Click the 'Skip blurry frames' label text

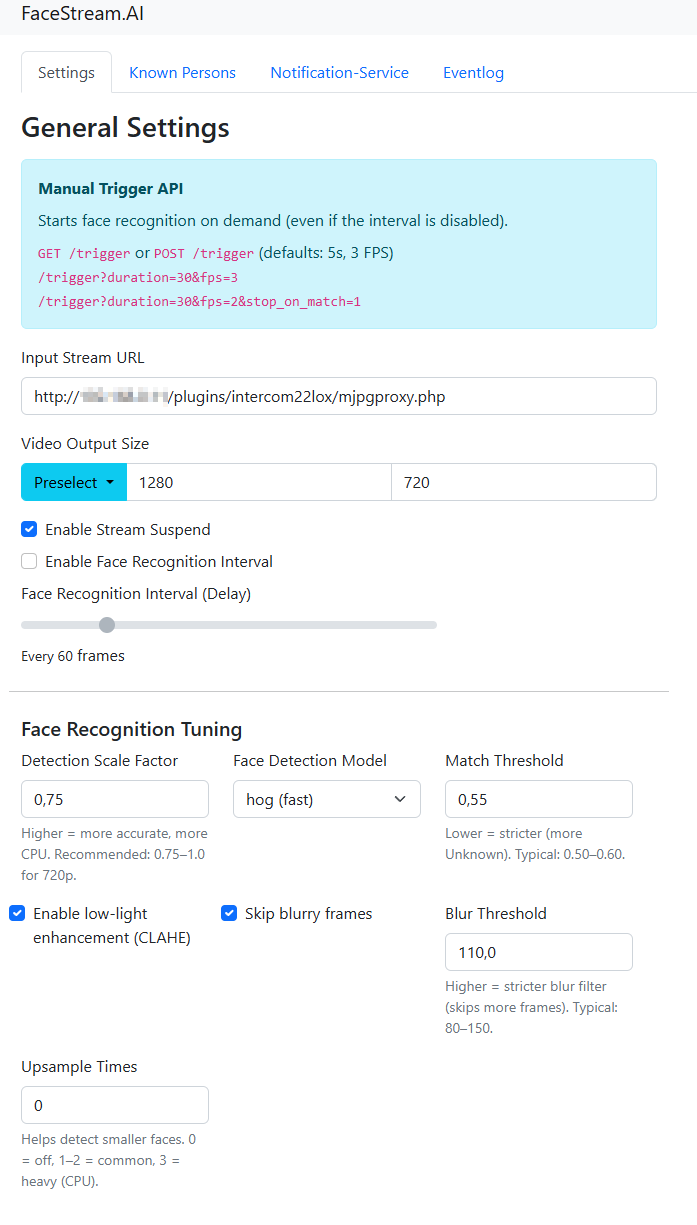[x=308, y=913]
